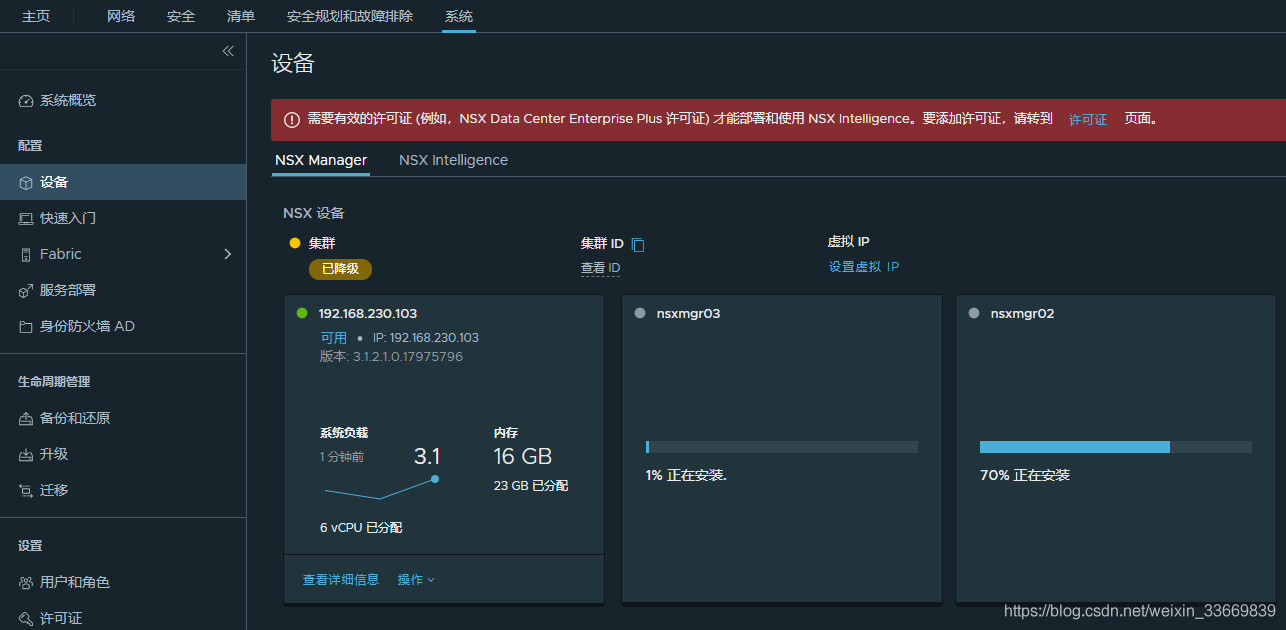This screenshot has height=630, width=1286.
Task: Open 安全规划和故障排除 top menu
Action: pos(350,16)
